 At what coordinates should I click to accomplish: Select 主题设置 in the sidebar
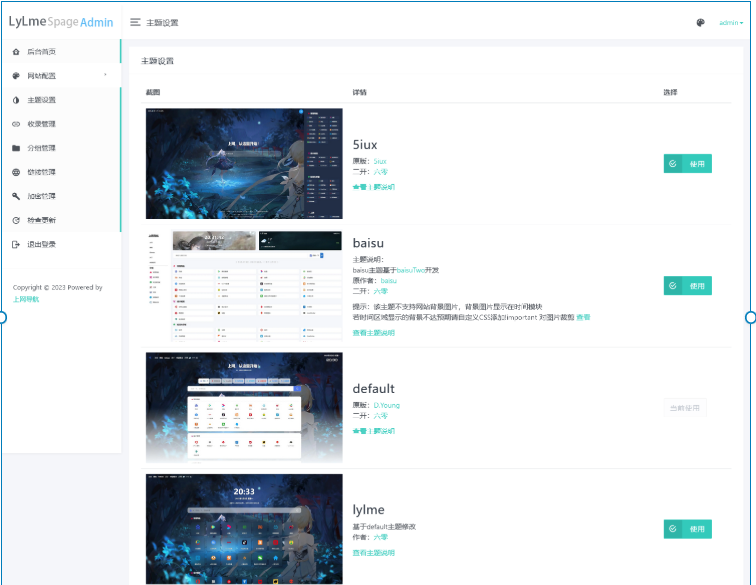(x=41, y=100)
